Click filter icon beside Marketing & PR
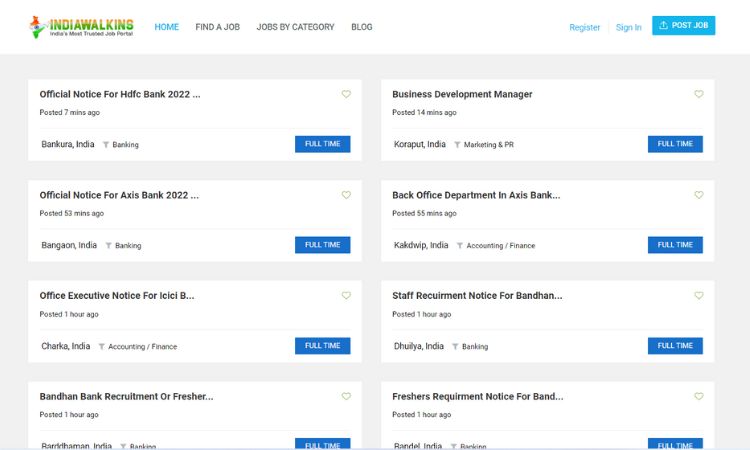 [457, 144]
